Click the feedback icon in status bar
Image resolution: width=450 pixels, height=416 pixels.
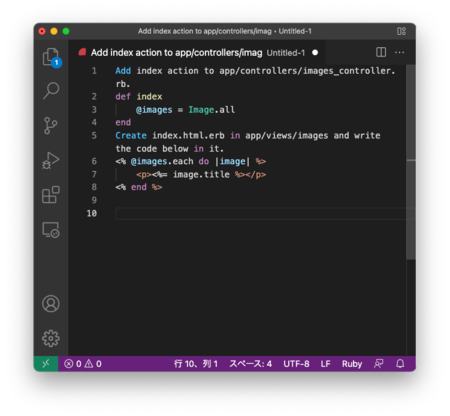[x=379, y=364]
